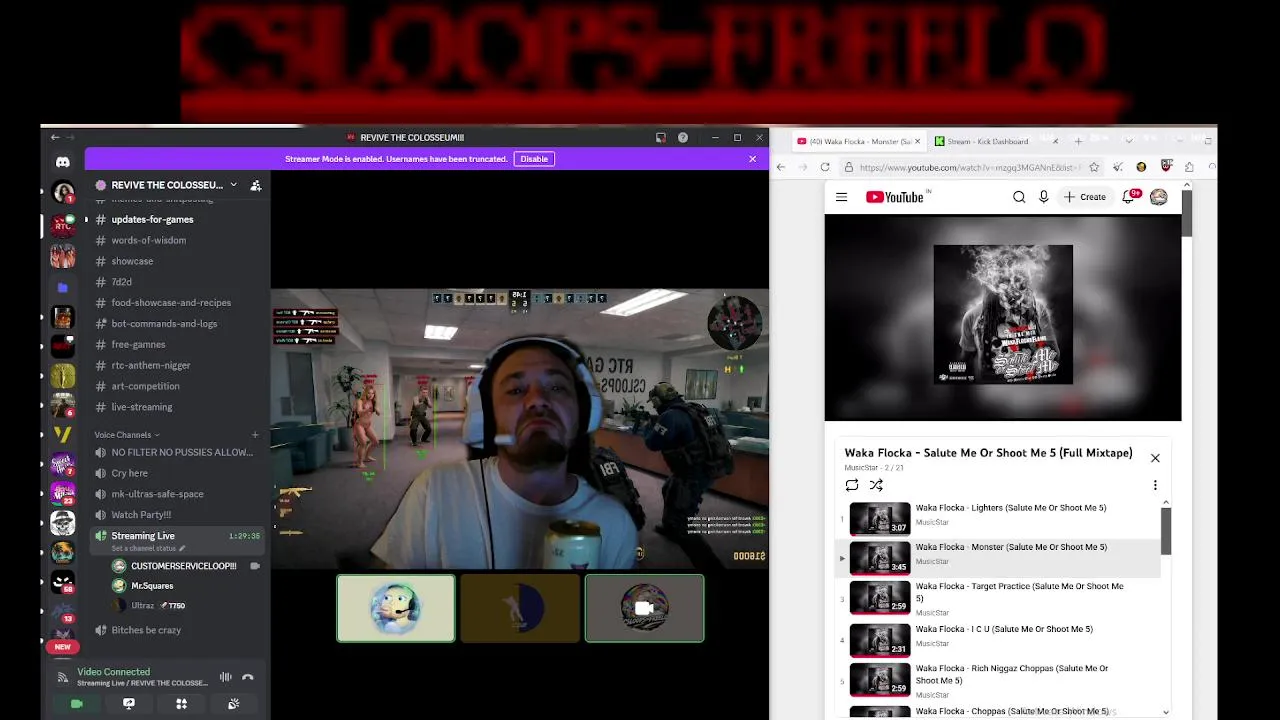Image resolution: width=1280 pixels, height=720 pixels.
Task: Open the playlist three-dot options menu
Action: 1155,485
